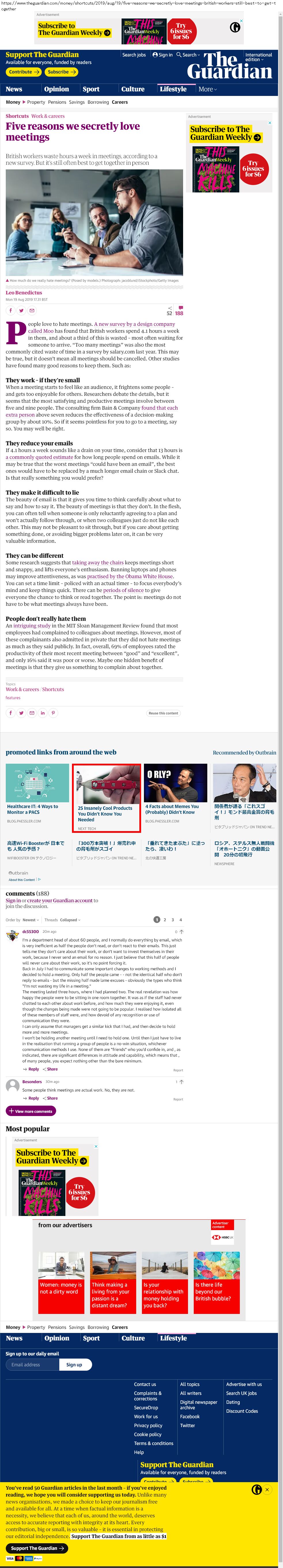
Task: Change comment order via Newest dropdown
Action: point(31,920)
